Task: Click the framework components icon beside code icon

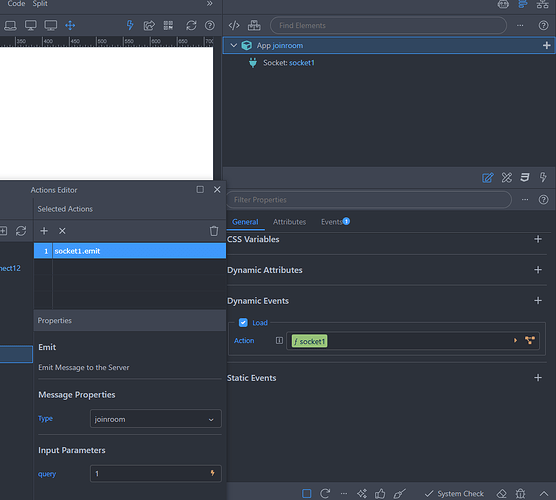Action: point(254,26)
